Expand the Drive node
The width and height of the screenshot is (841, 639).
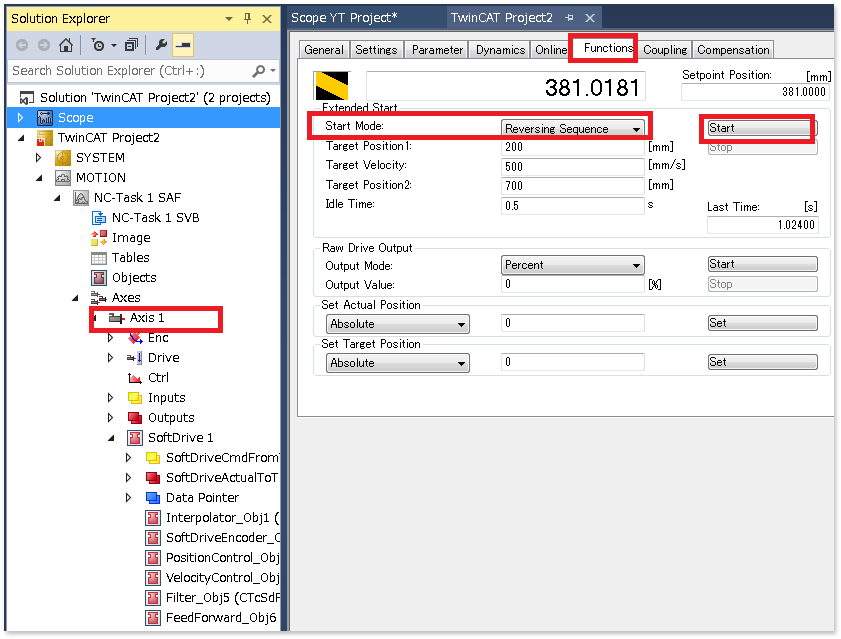tap(110, 358)
